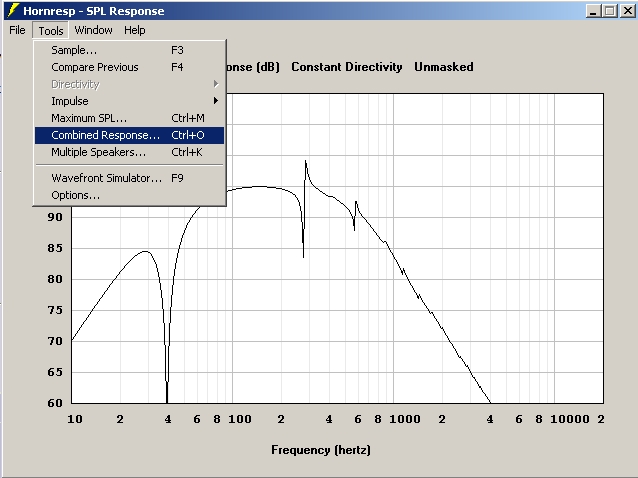Screen dimensions: 638x478
Task: Click the 10000 frequency axis label
Action: click(570, 419)
